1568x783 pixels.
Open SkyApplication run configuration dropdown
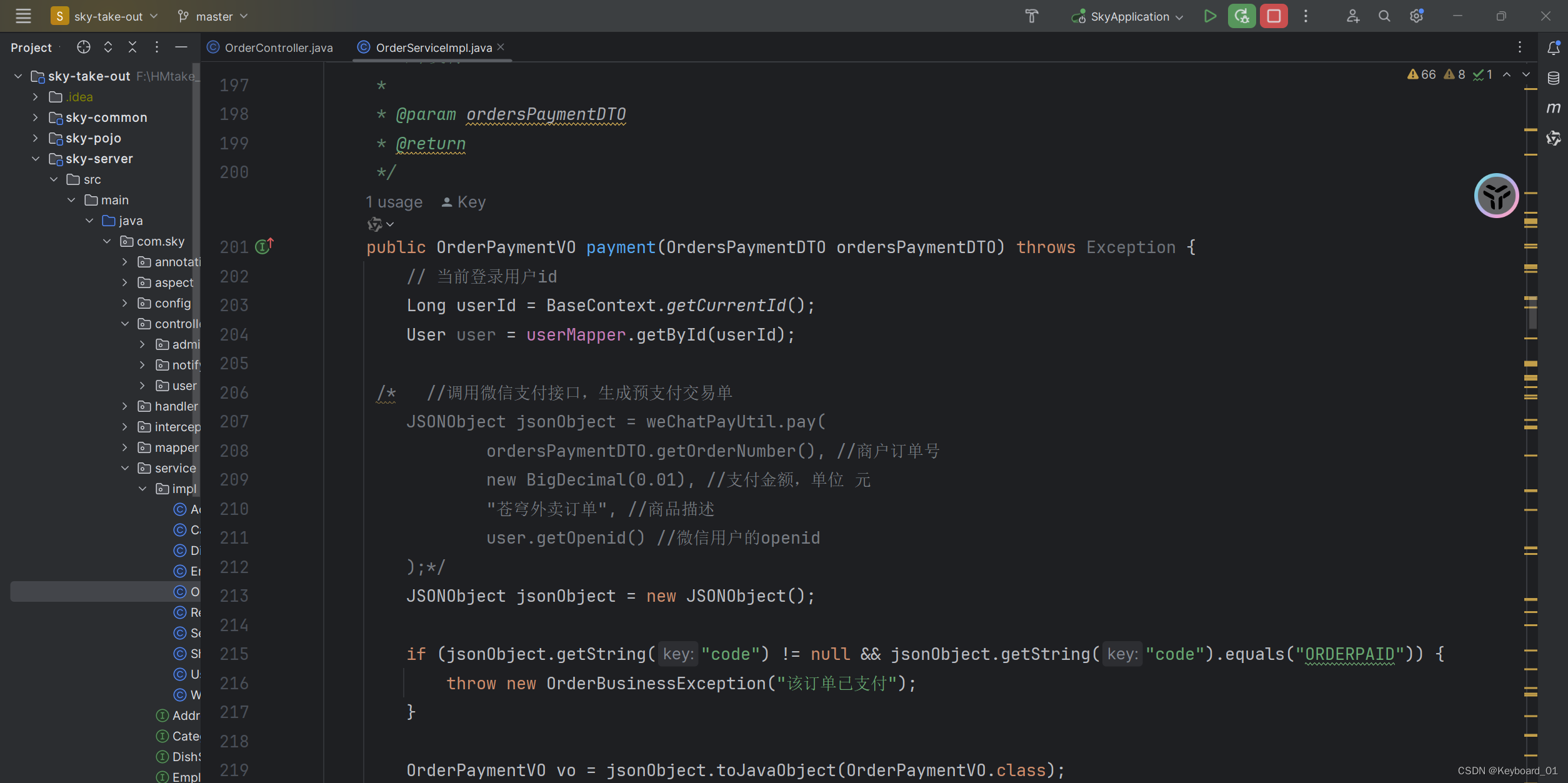(x=1130, y=16)
